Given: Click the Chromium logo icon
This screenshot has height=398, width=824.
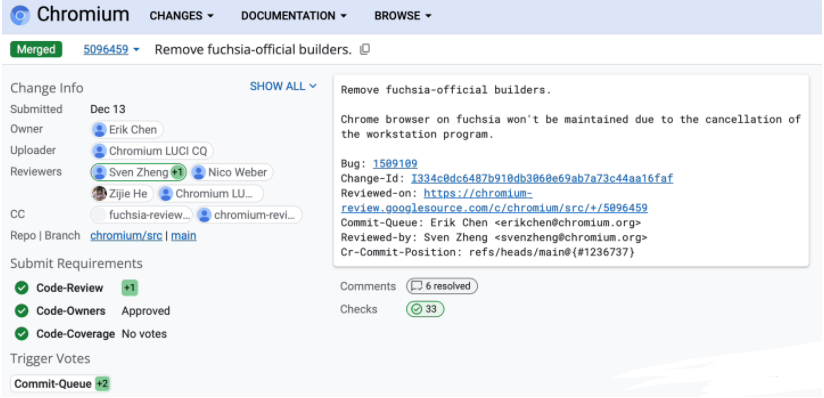Looking at the screenshot, I should pyautogui.click(x=20, y=15).
